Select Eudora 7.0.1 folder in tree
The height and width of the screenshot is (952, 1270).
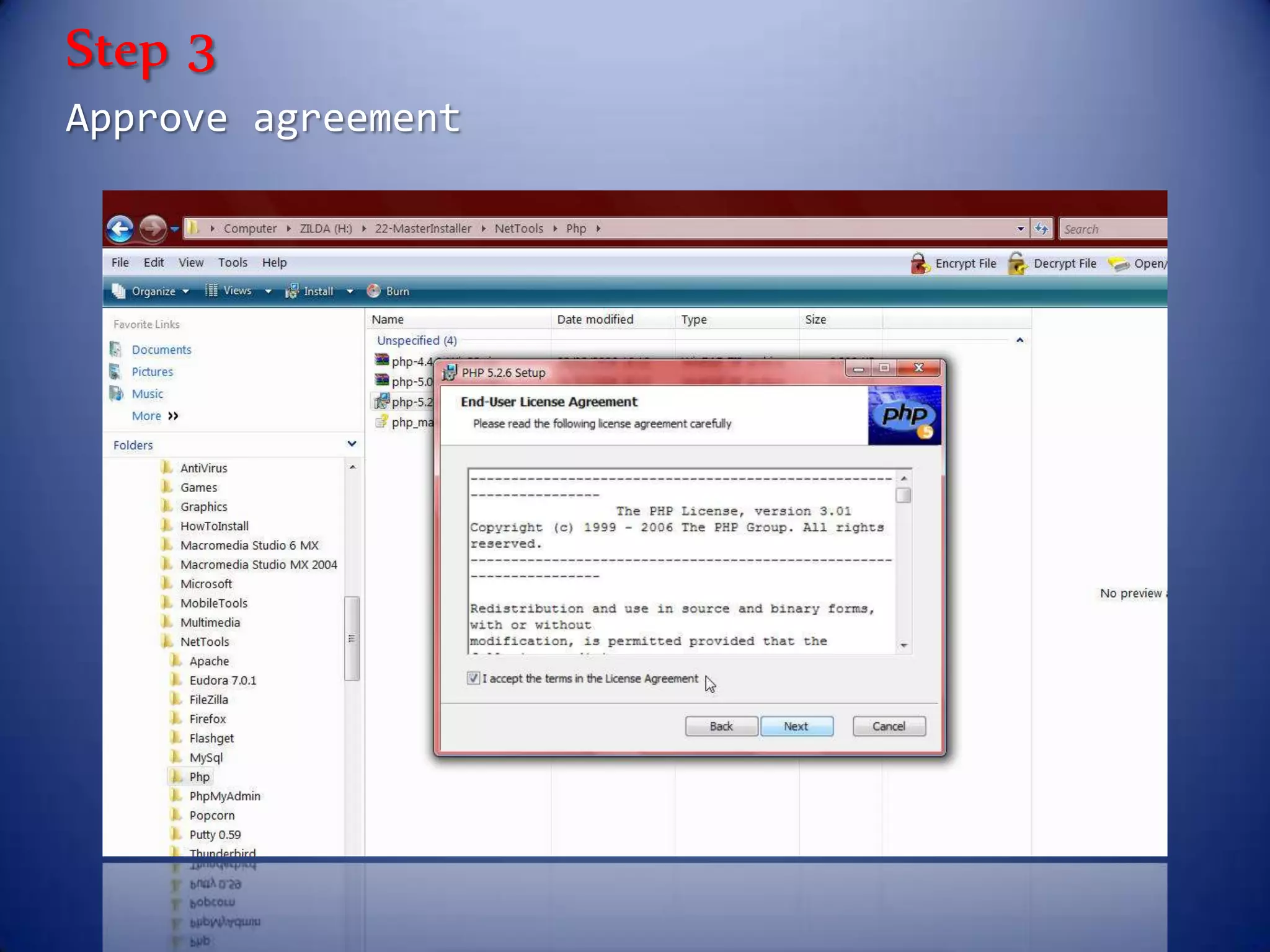click(223, 680)
